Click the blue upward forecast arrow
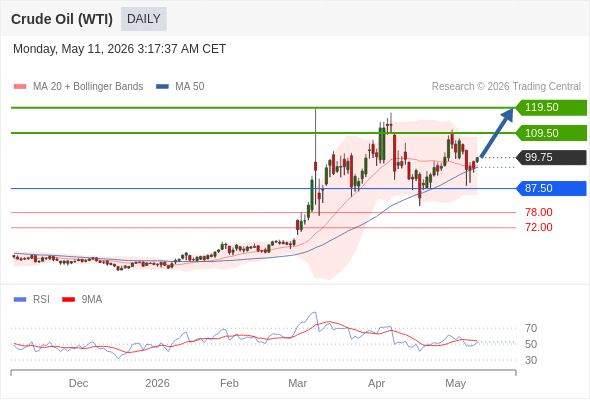590x400 pixels. coord(497,133)
